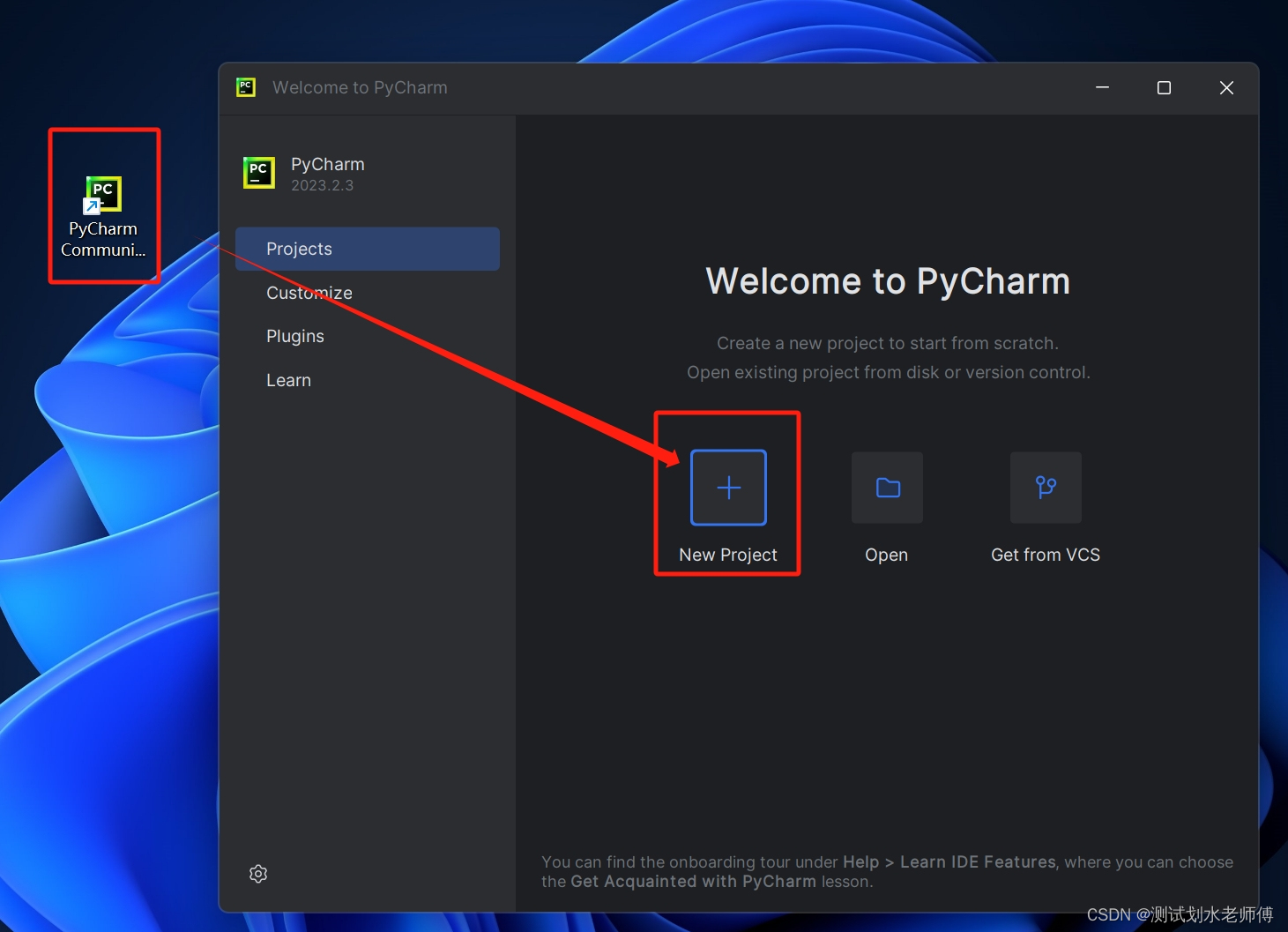Click the PyCharm name in the sidebar header

(x=328, y=164)
